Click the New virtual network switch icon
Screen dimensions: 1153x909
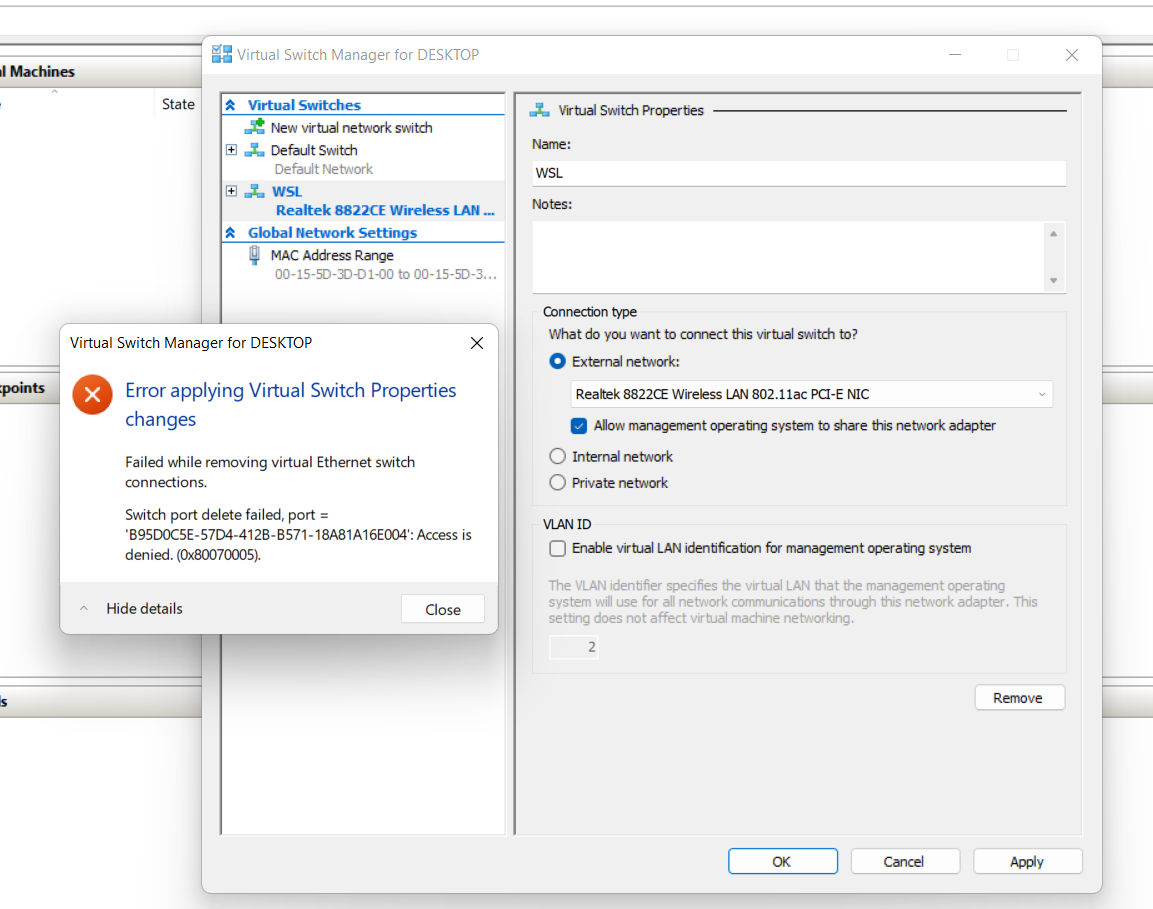253,127
